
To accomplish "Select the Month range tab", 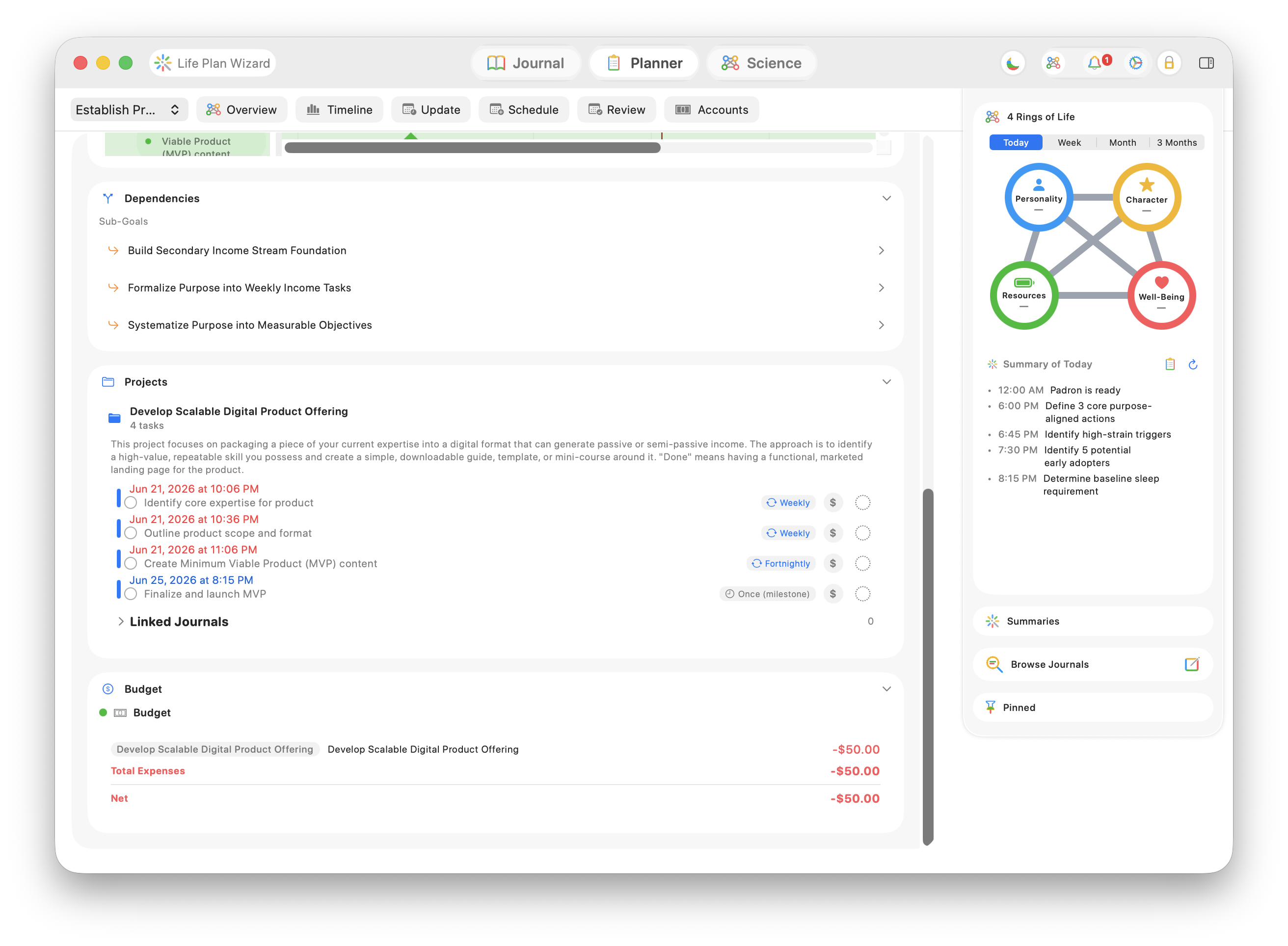I will 1122,143.
